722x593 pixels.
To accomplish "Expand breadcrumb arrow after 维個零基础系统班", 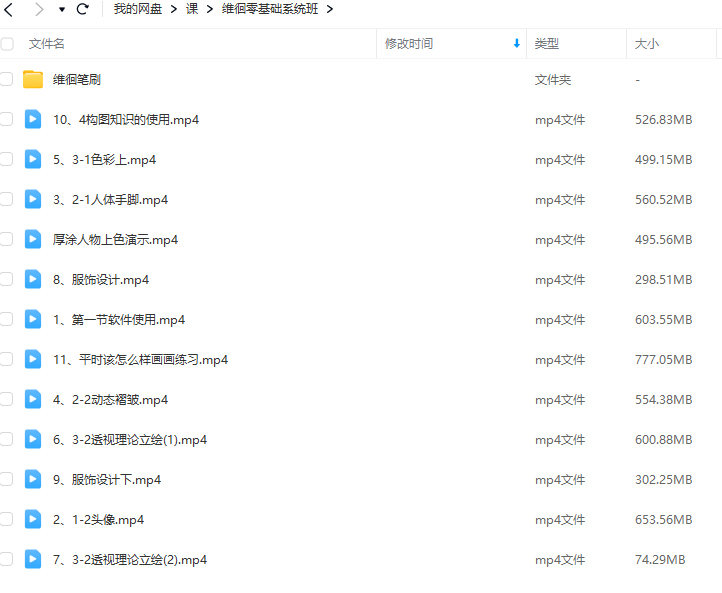I will [330, 9].
